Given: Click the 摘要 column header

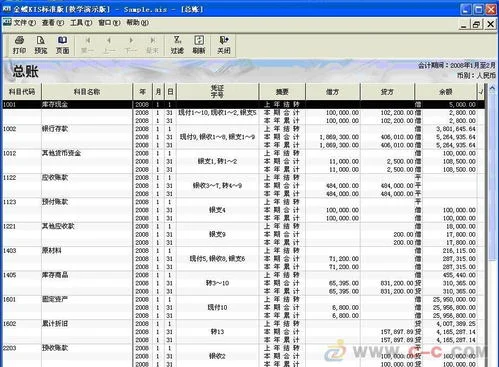Looking at the screenshot, I should (x=282, y=92).
